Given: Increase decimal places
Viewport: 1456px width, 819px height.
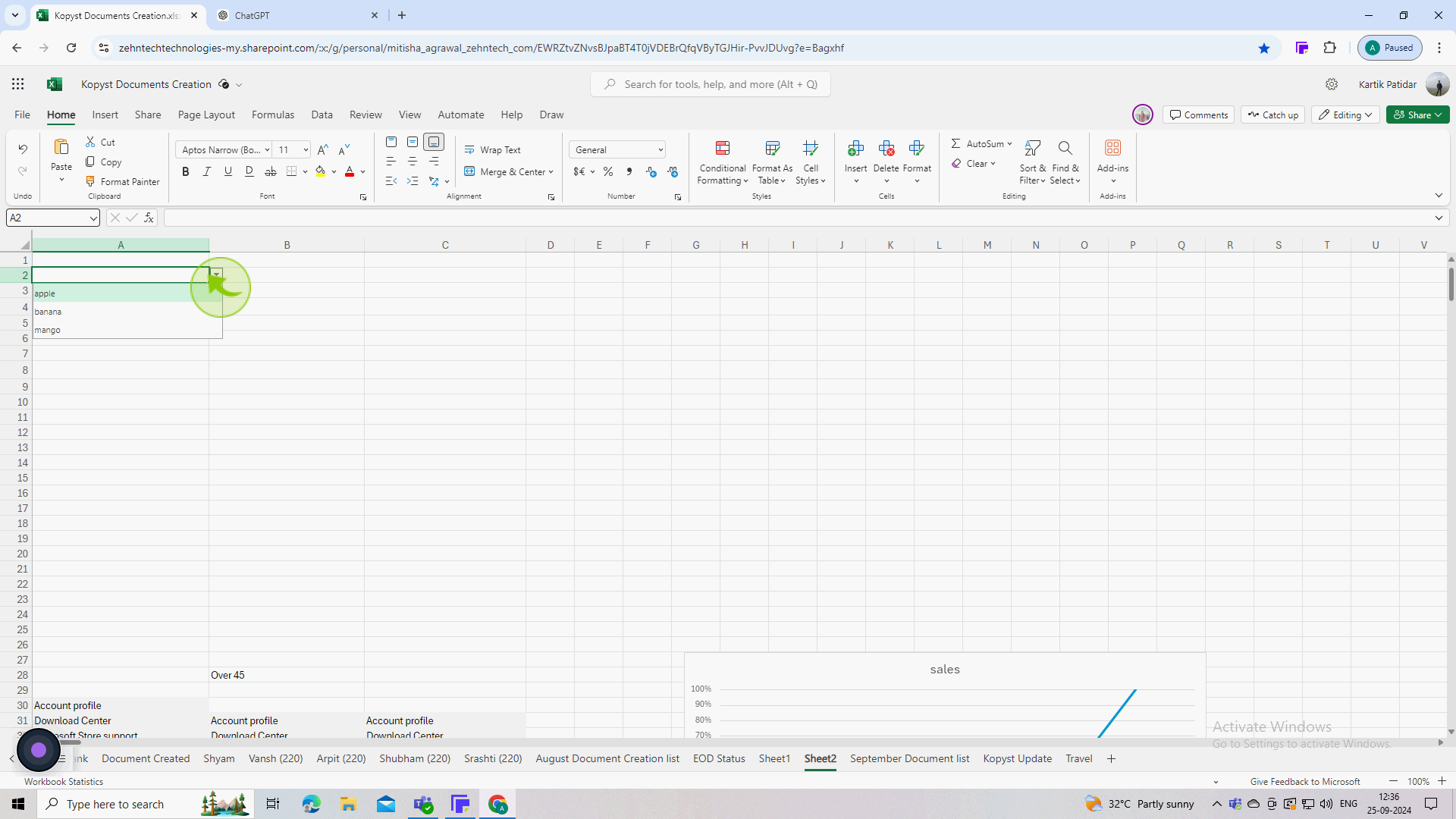Looking at the screenshot, I should [x=651, y=172].
